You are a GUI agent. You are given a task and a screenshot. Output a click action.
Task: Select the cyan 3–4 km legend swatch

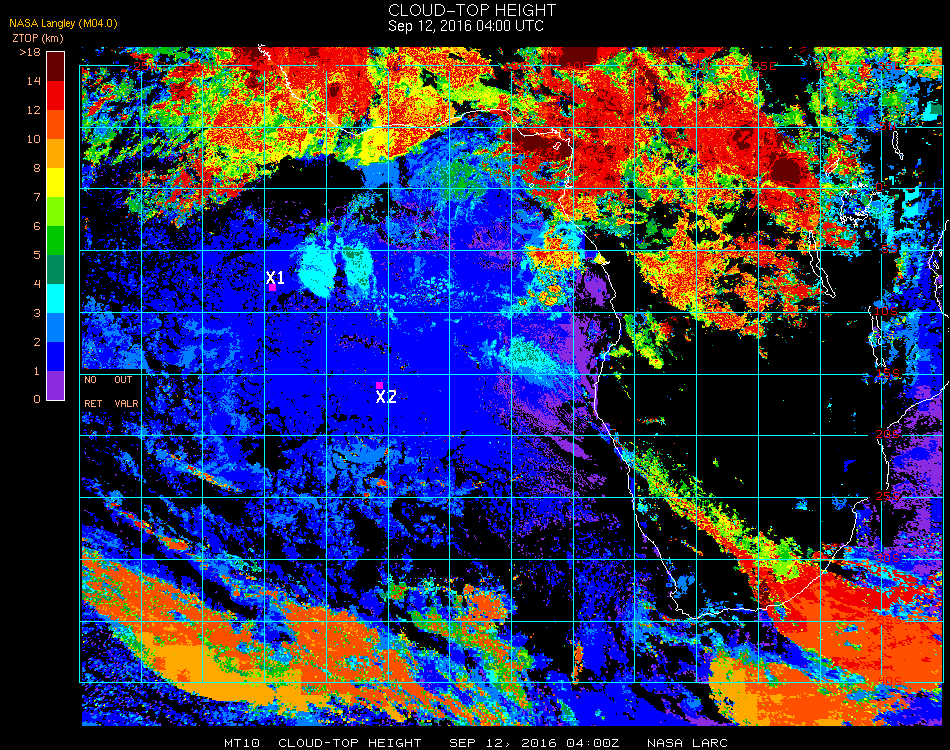tap(55, 299)
